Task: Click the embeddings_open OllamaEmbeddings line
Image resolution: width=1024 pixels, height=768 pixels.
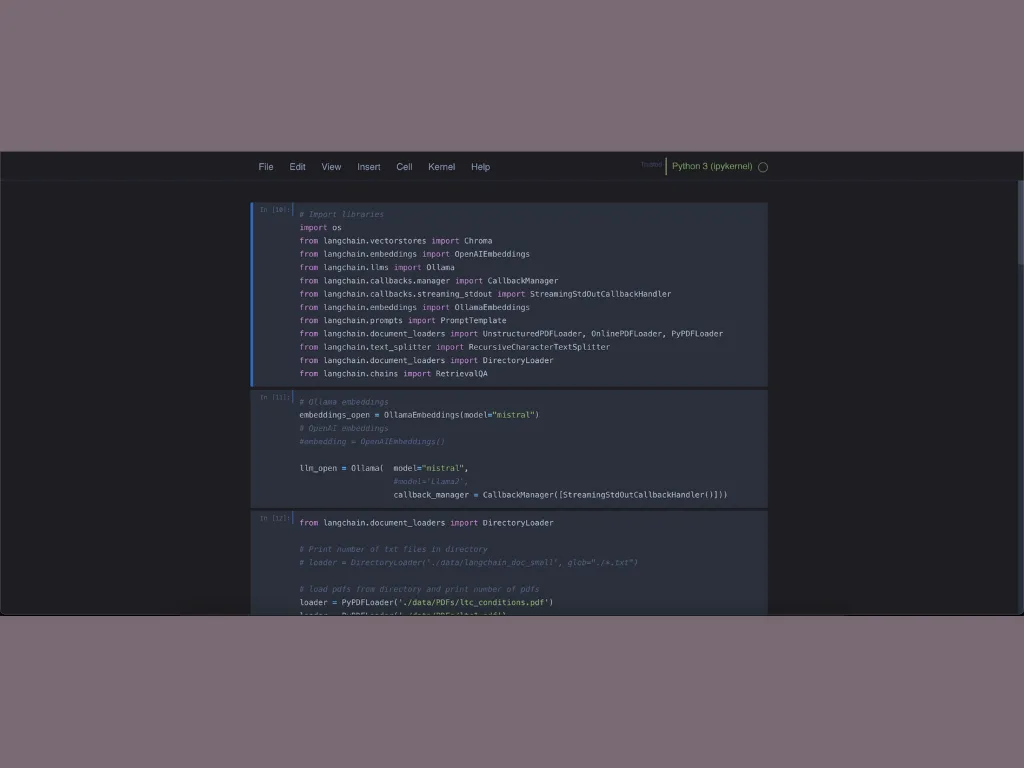Action: [x=418, y=415]
